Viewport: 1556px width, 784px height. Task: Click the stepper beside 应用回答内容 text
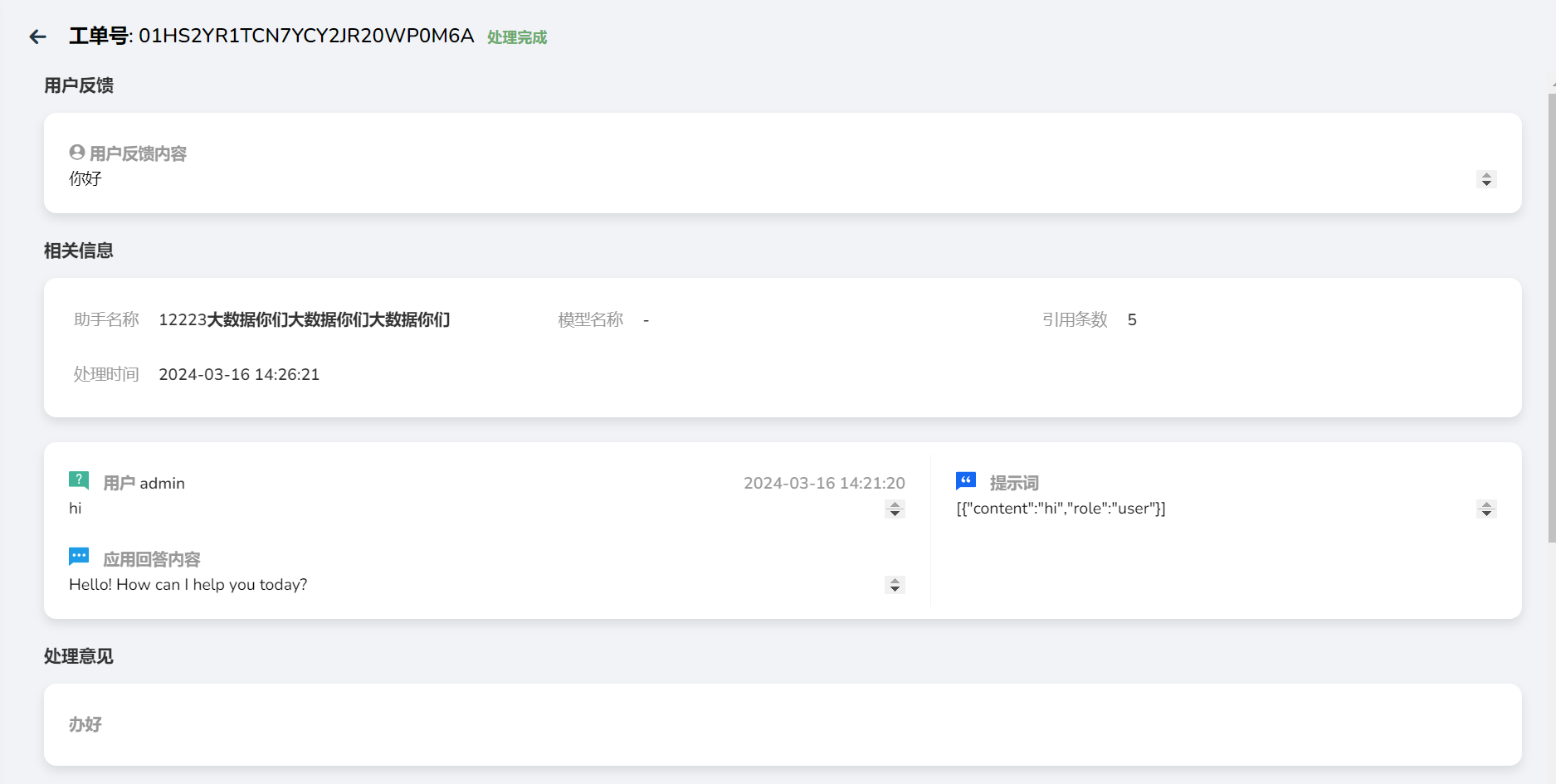click(895, 586)
